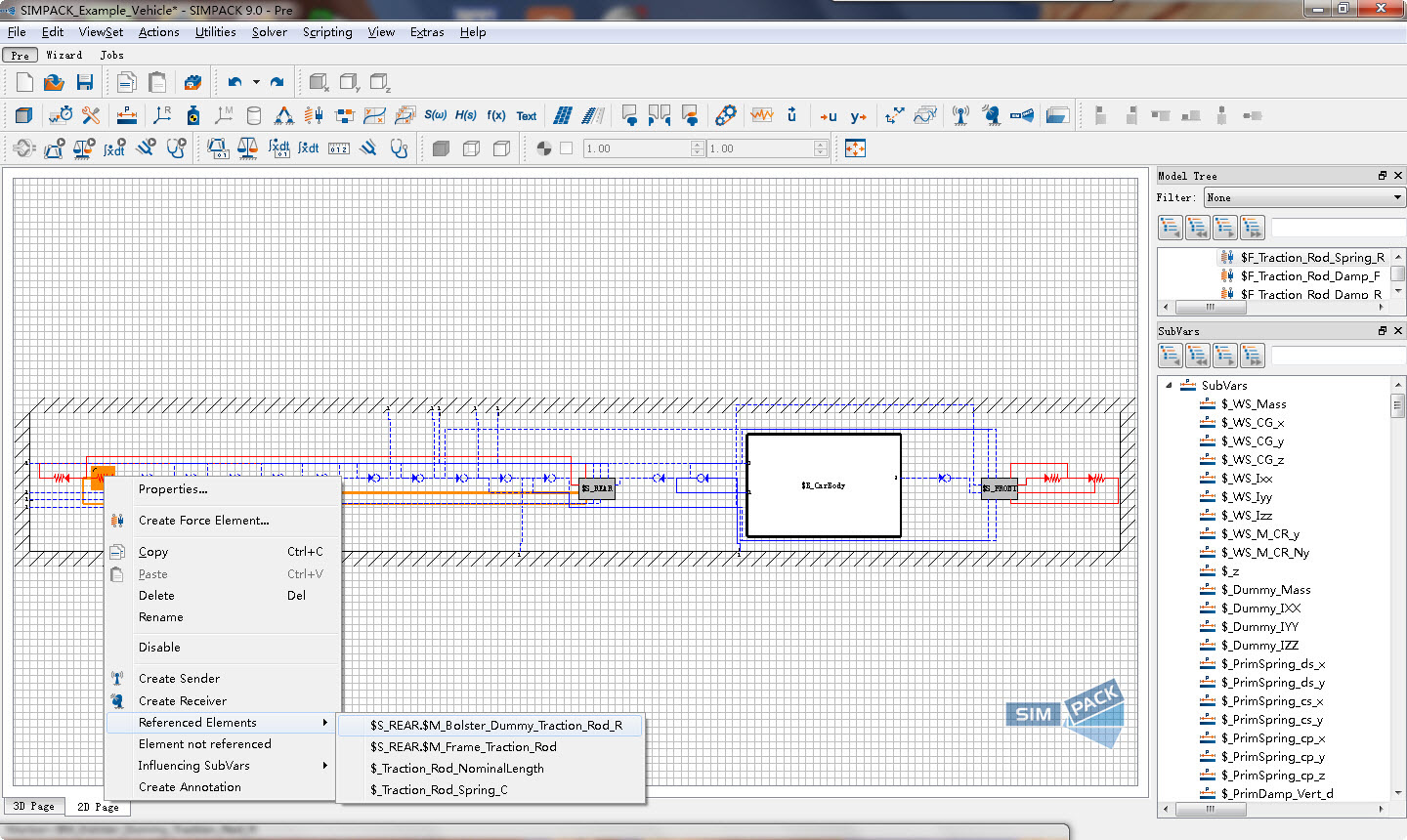Open the Solver menu
The width and height of the screenshot is (1407, 840).
[270, 32]
